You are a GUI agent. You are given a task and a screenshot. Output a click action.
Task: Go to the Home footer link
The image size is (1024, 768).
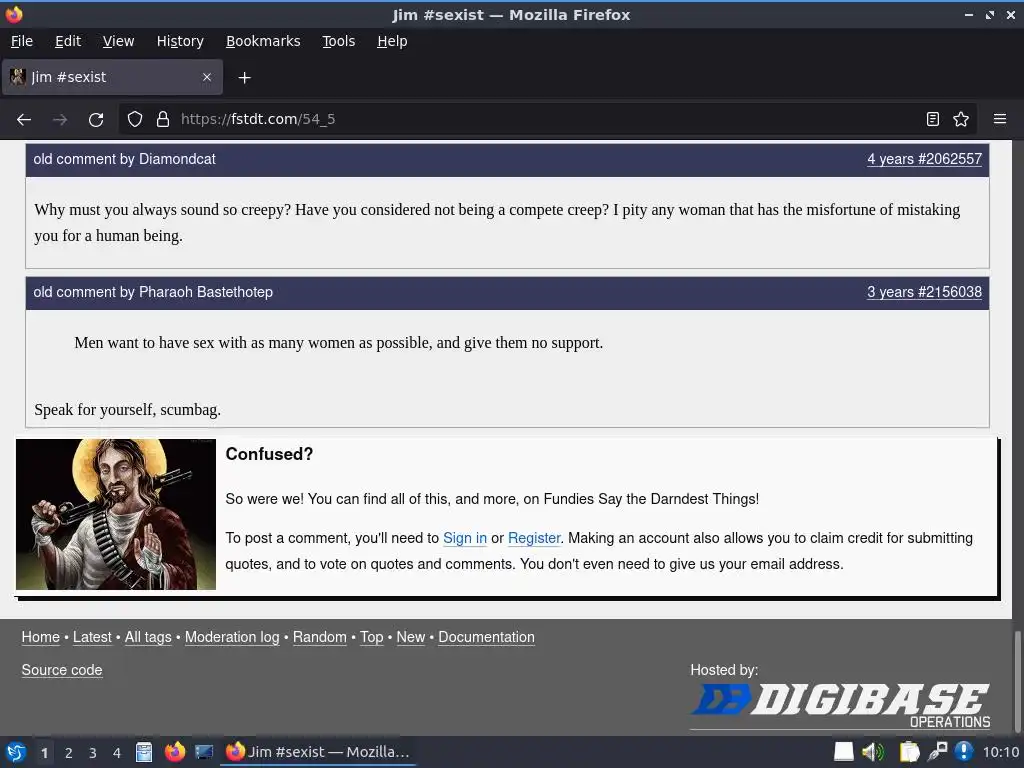click(40, 637)
